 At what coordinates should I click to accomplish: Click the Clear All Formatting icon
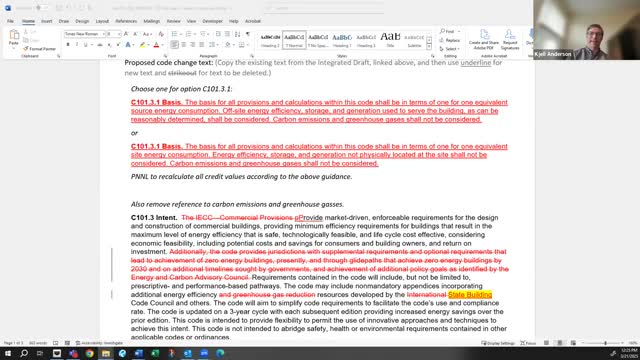pos(161,34)
